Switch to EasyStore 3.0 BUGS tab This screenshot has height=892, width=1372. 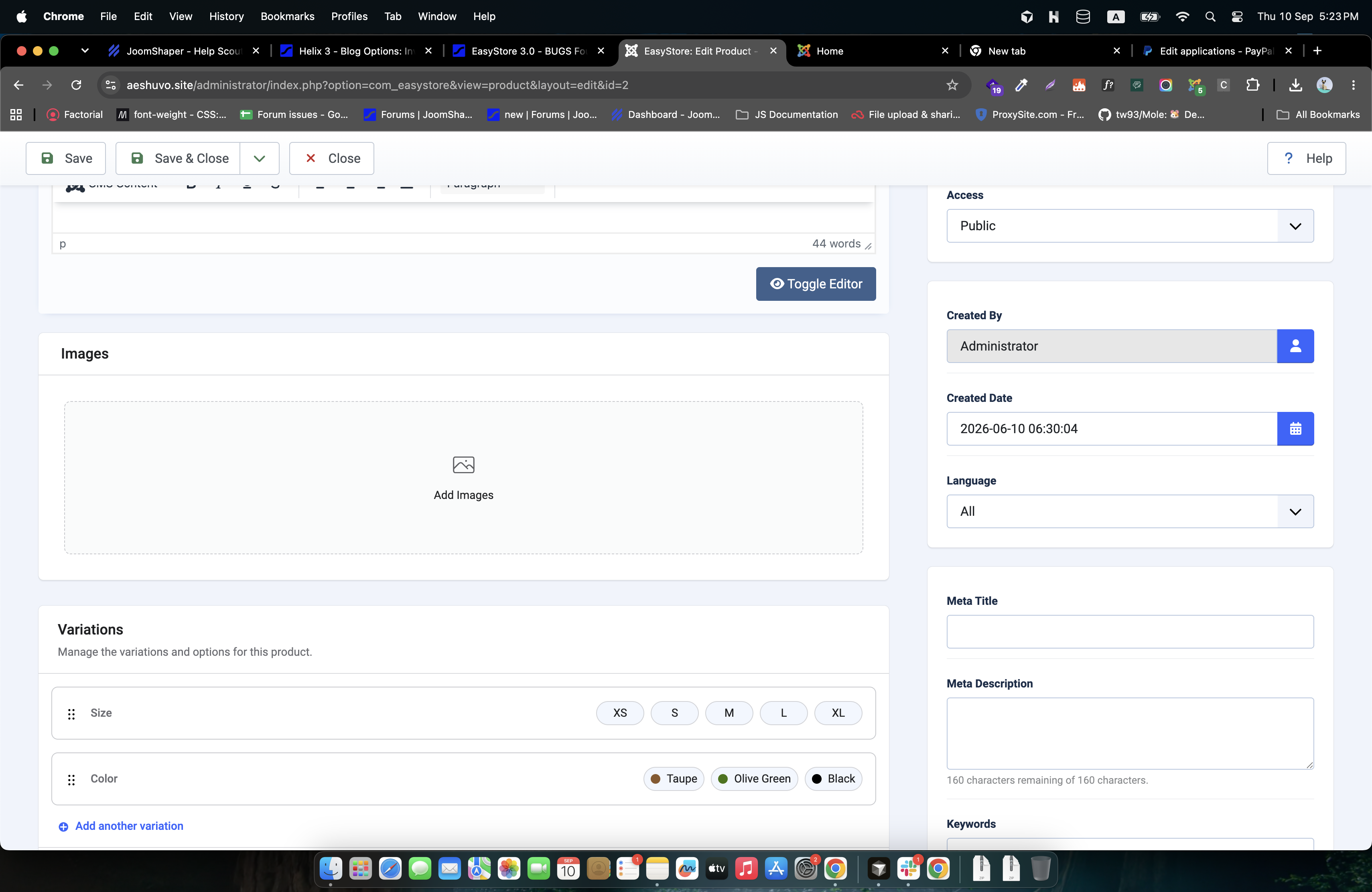click(x=529, y=51)
